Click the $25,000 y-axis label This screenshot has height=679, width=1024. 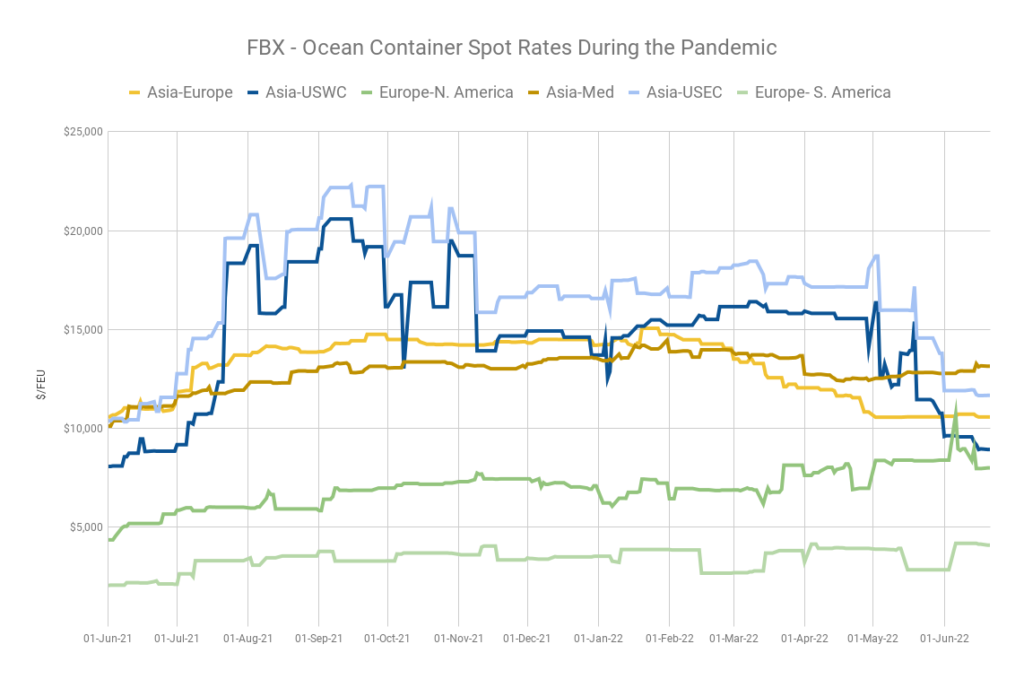coord(83,132)
